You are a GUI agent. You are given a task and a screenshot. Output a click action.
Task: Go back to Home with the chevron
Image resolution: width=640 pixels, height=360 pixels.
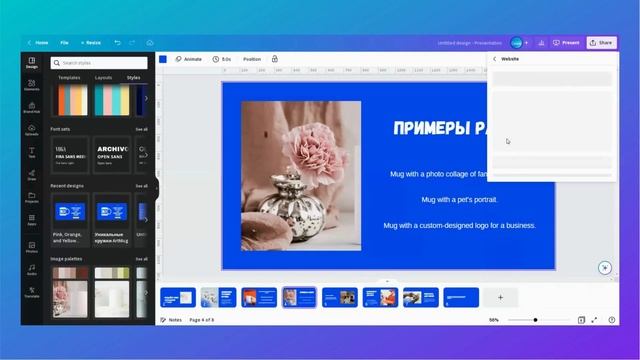(29, 42)
